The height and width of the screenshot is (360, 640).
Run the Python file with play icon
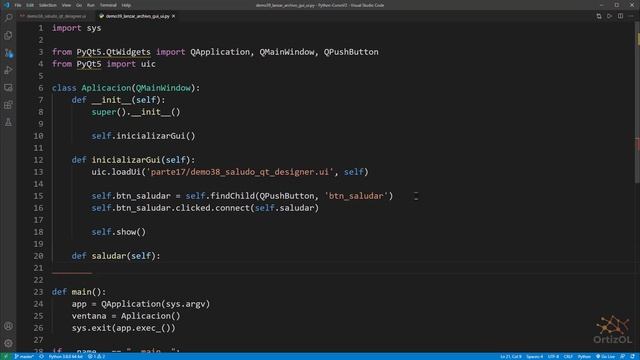tap(609, 16)
